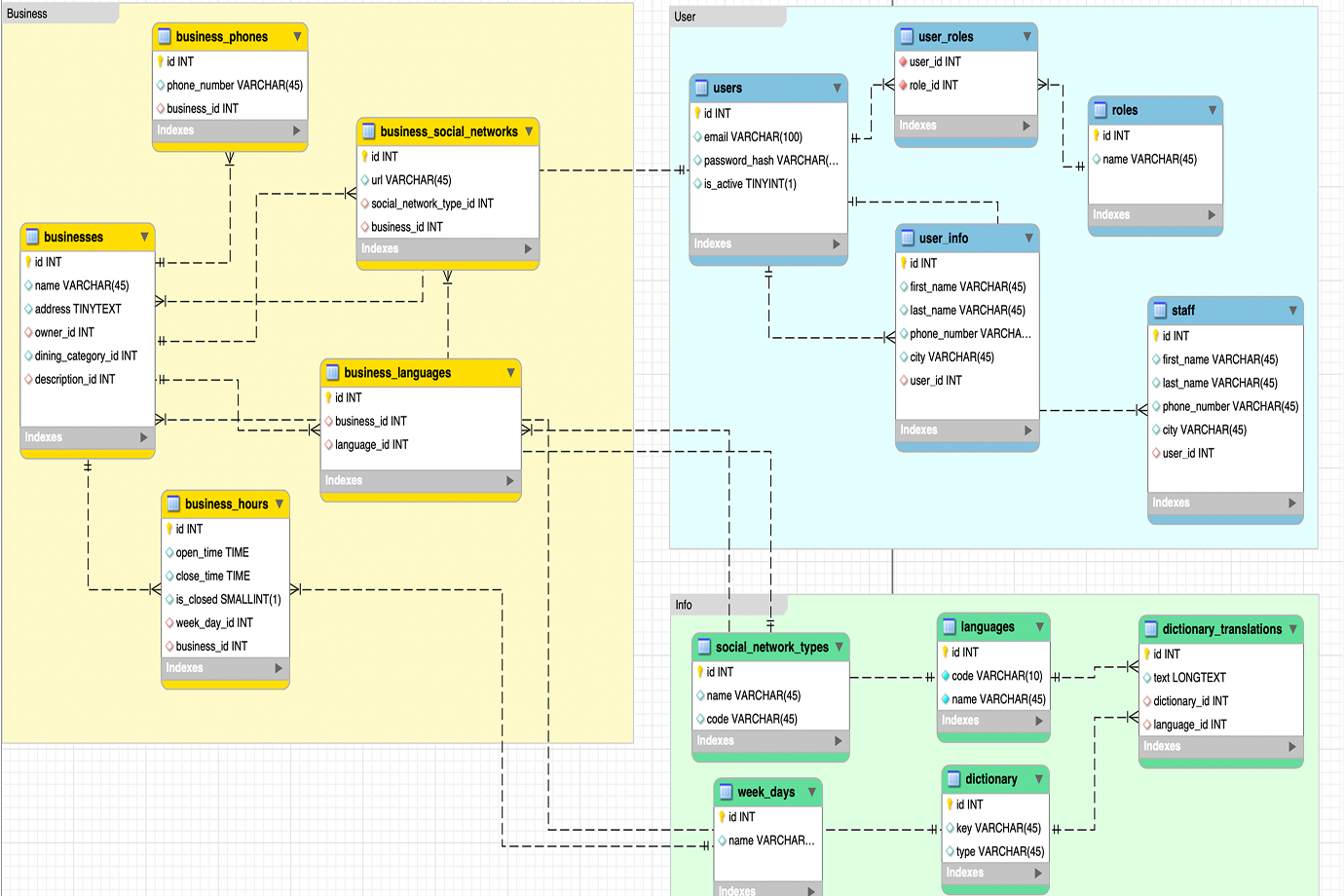This screenshot has width=1344, height=896.
Task: Click the social_network_types table icon
Action: [704, 647]
